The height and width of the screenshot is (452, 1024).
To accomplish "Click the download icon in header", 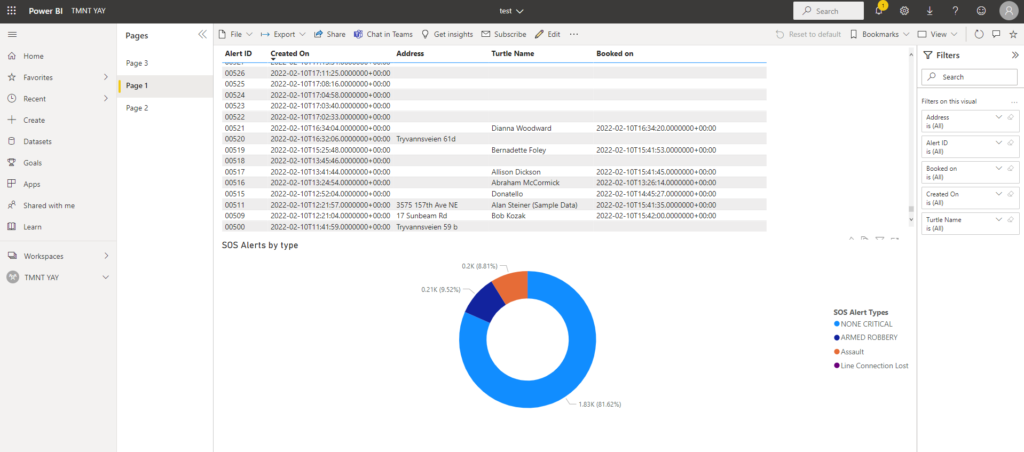I will point(930,11).
